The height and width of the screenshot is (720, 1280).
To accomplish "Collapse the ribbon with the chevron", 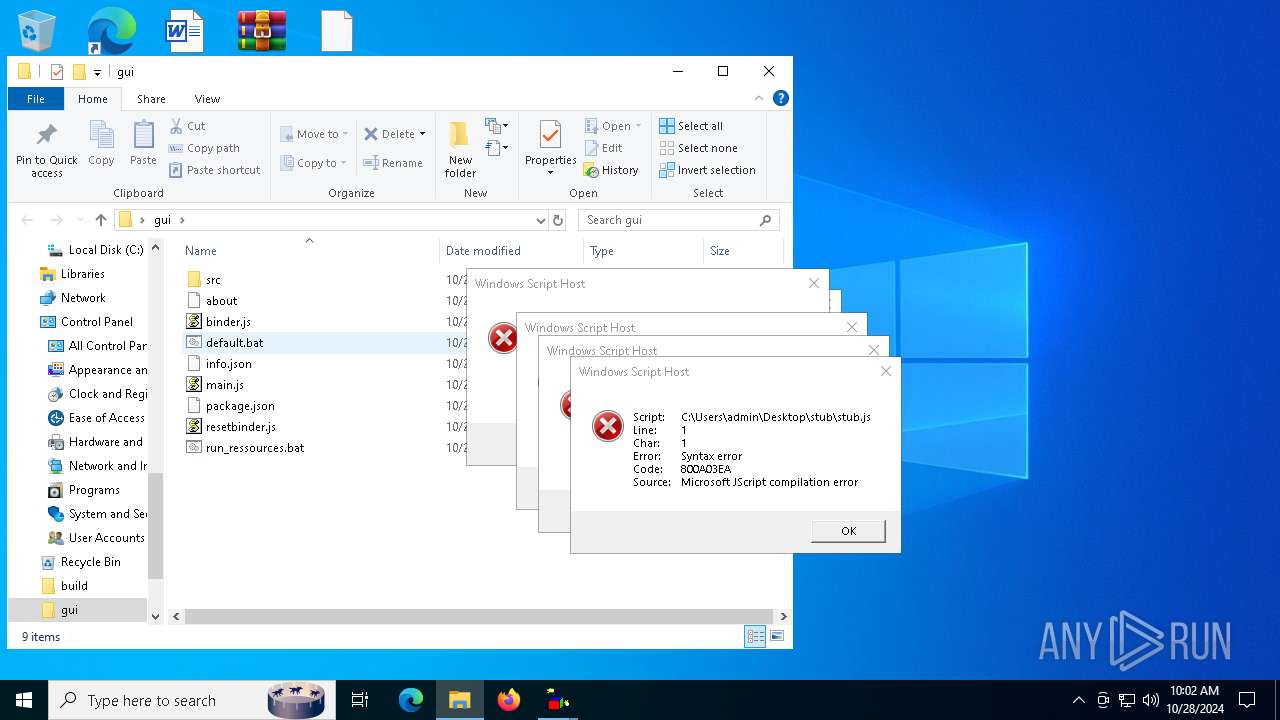I will (759, 98).
